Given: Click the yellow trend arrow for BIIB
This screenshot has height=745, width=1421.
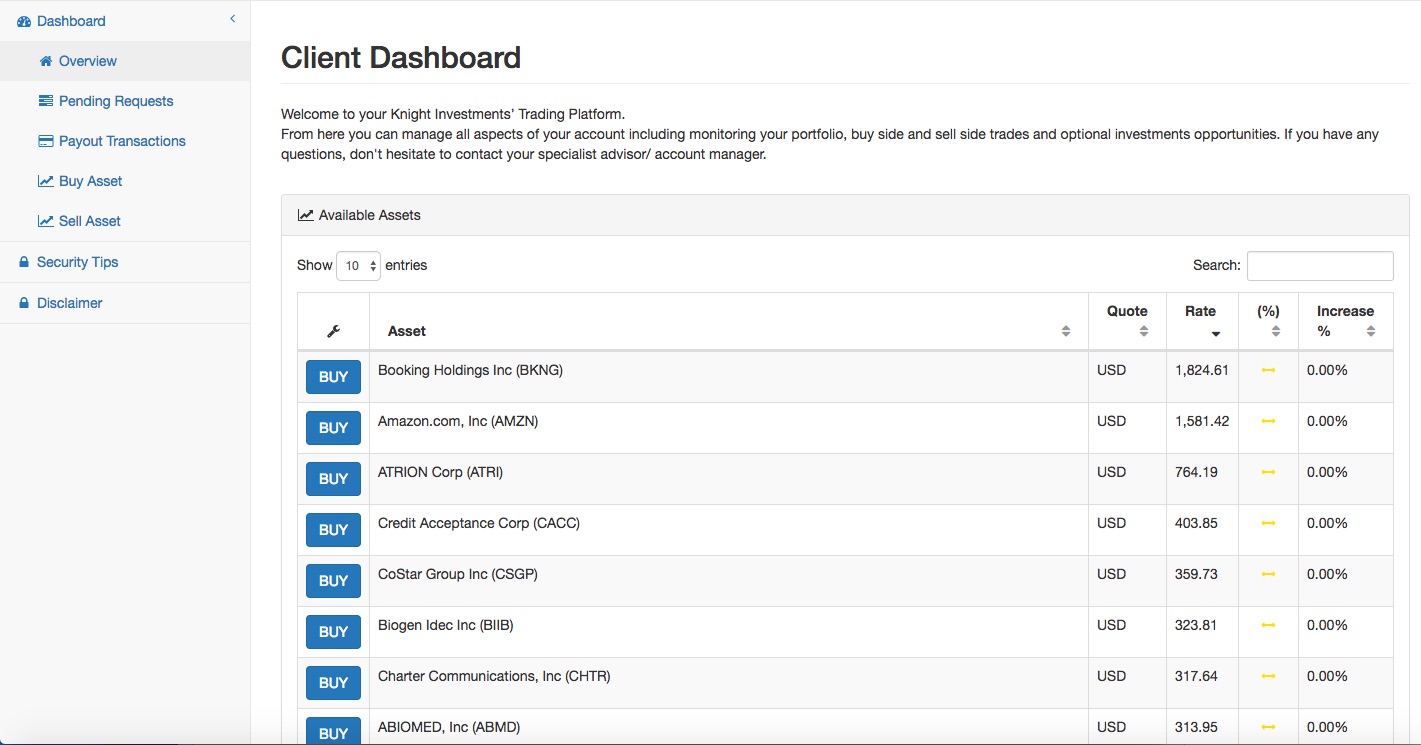Looking at the screenshot, I should (x=1268, y=625).
